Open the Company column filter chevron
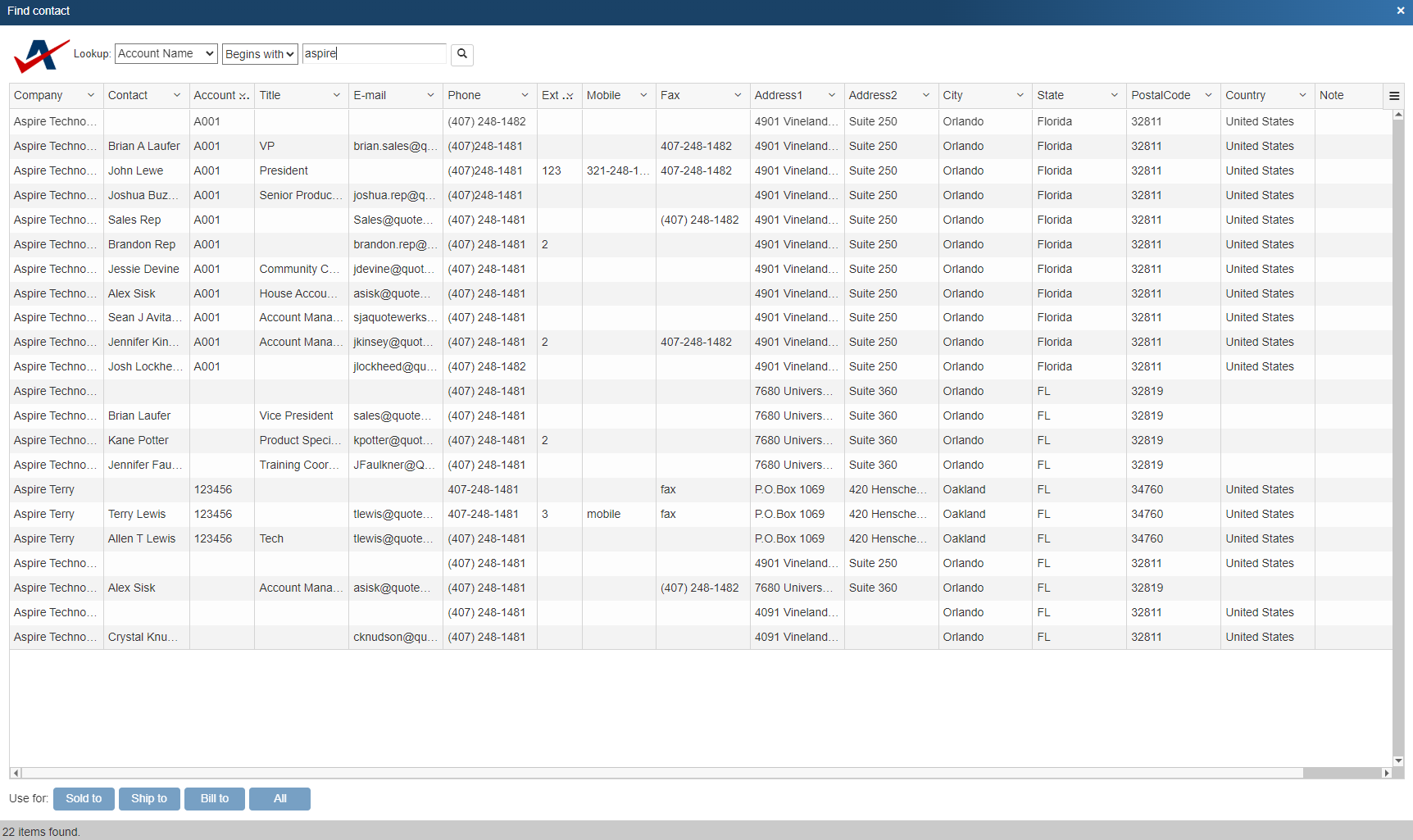The height and width of the screenshot is (840, 1413). (x=91, y=96)
